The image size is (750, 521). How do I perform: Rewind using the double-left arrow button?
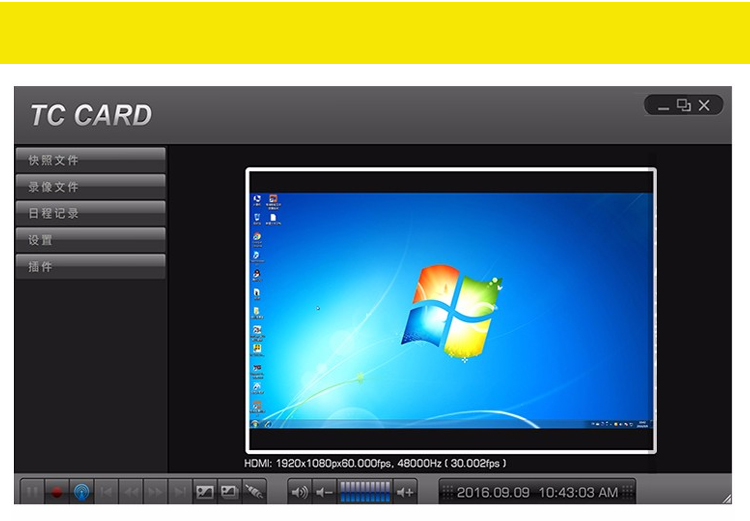(x=131, y=492)
